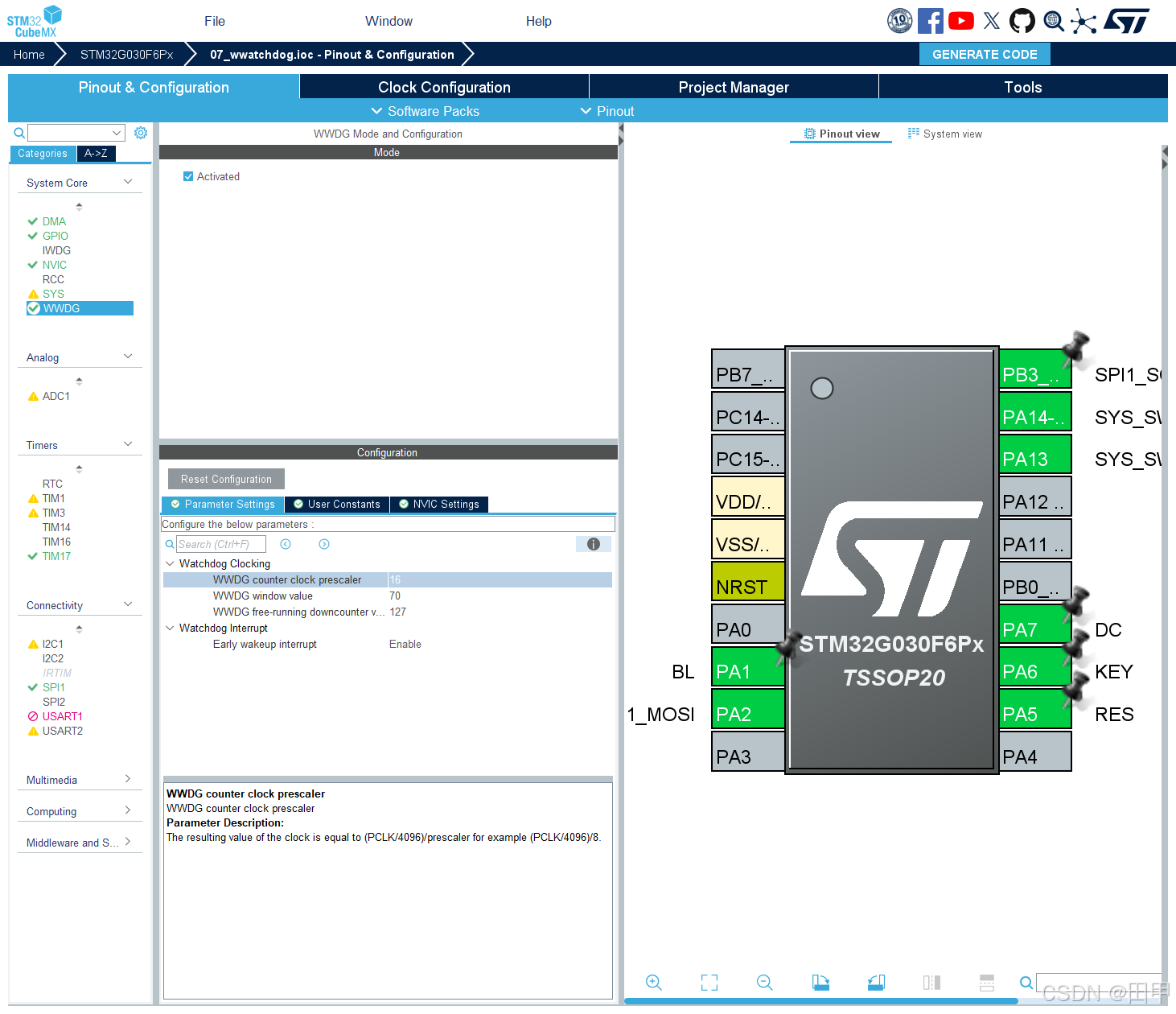
Task: Switch to System view
Action: [x=944, y=134]
